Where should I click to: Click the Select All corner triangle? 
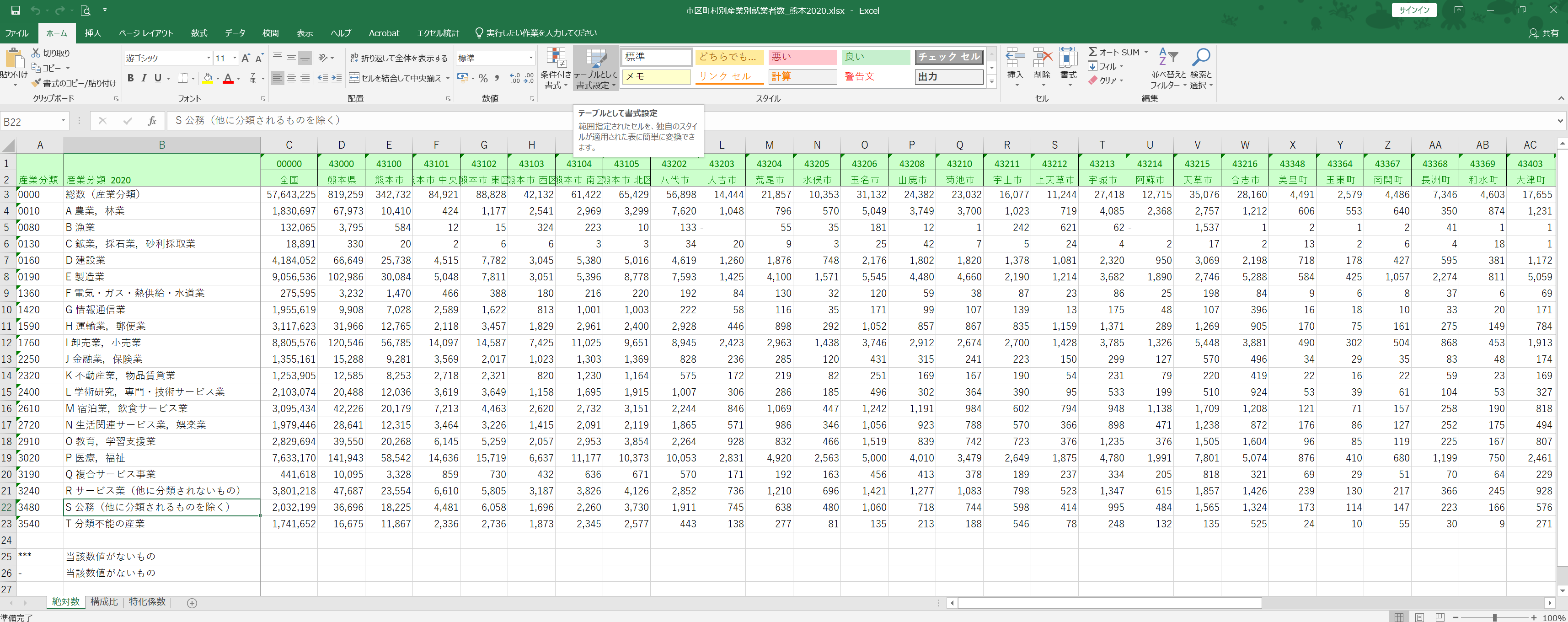click(x=9, y=145)
